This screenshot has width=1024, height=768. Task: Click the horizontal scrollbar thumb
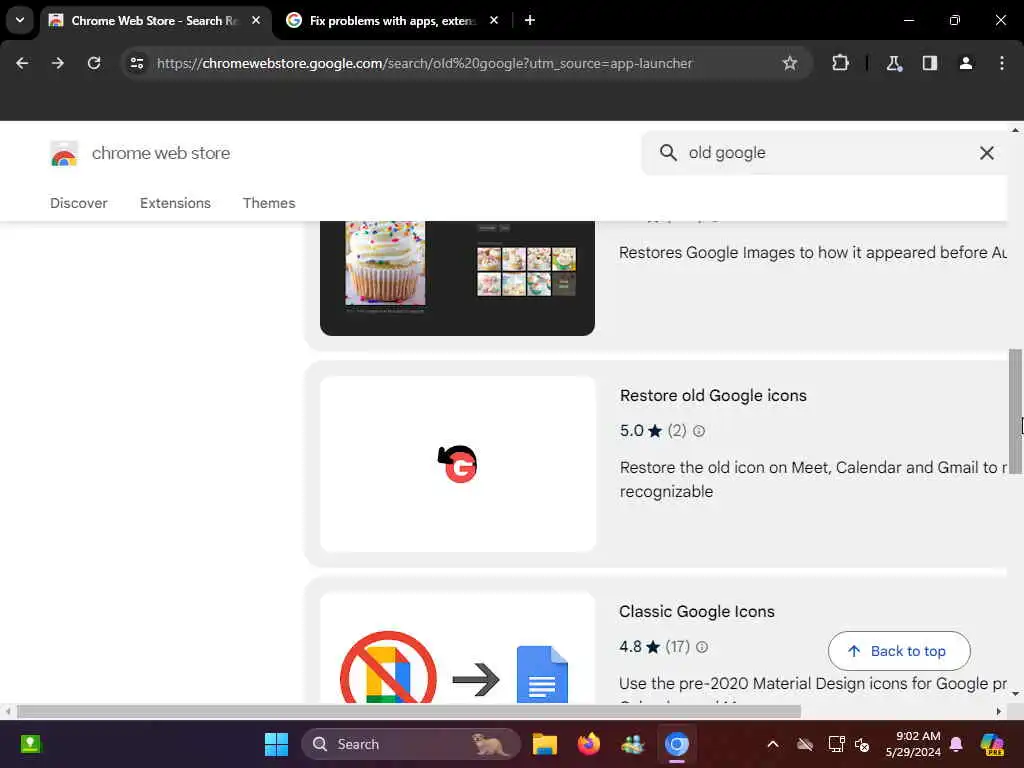pyautogui.click(x=408, y=711)
